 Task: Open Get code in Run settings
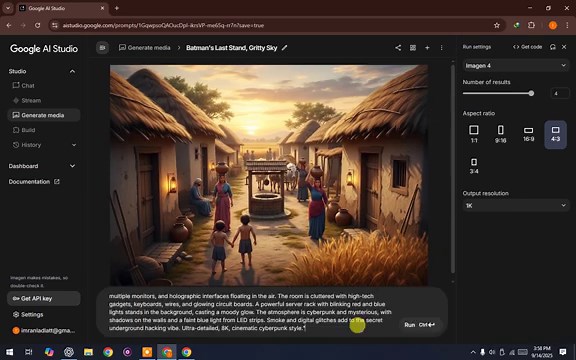click(528, 47)
